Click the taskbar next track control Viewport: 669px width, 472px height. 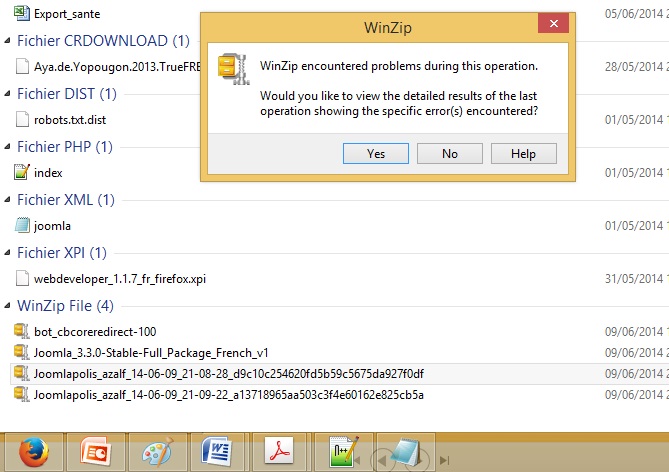pos(445,460)
